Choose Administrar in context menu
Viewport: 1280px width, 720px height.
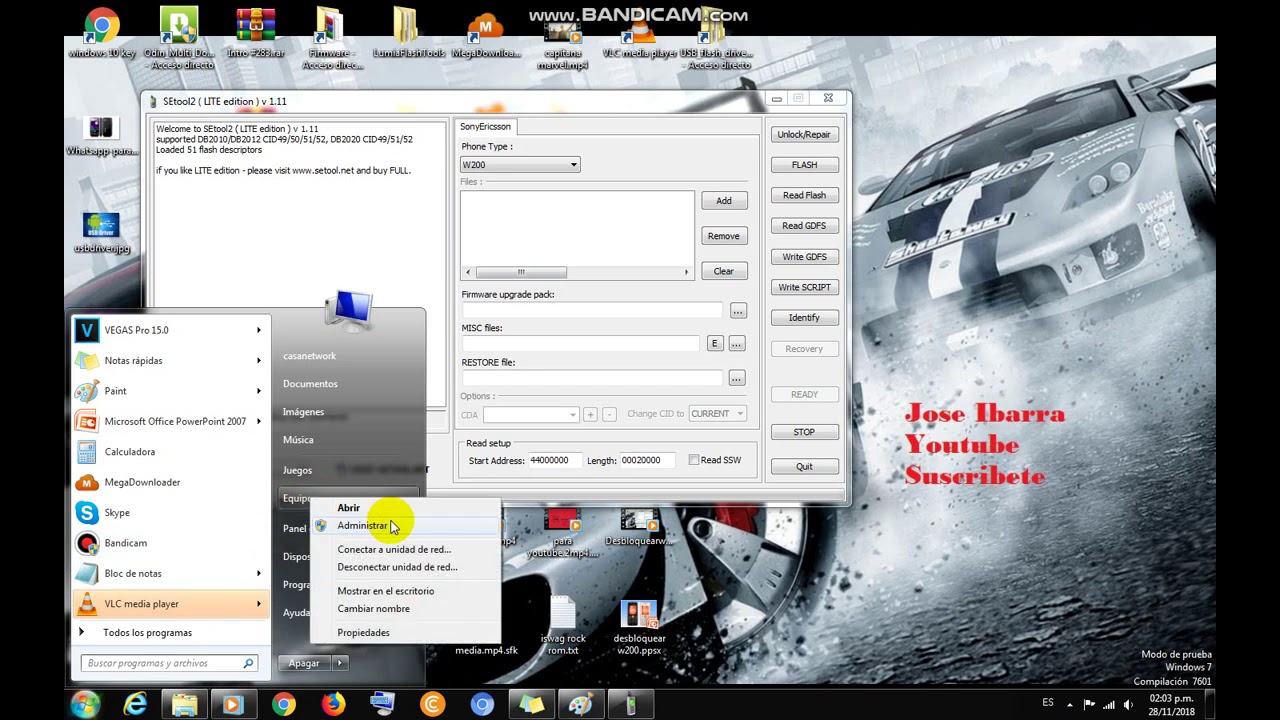(x=404, y=526)
